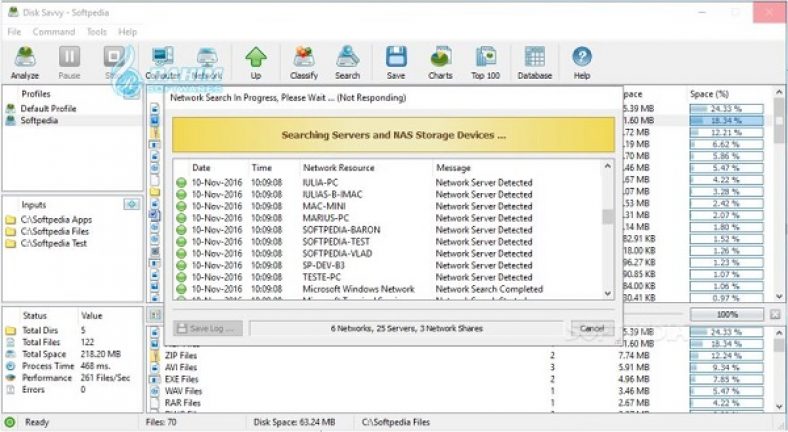Click green status icon of TESTE-PC row

pyautogui.click(x=181, y=277)
